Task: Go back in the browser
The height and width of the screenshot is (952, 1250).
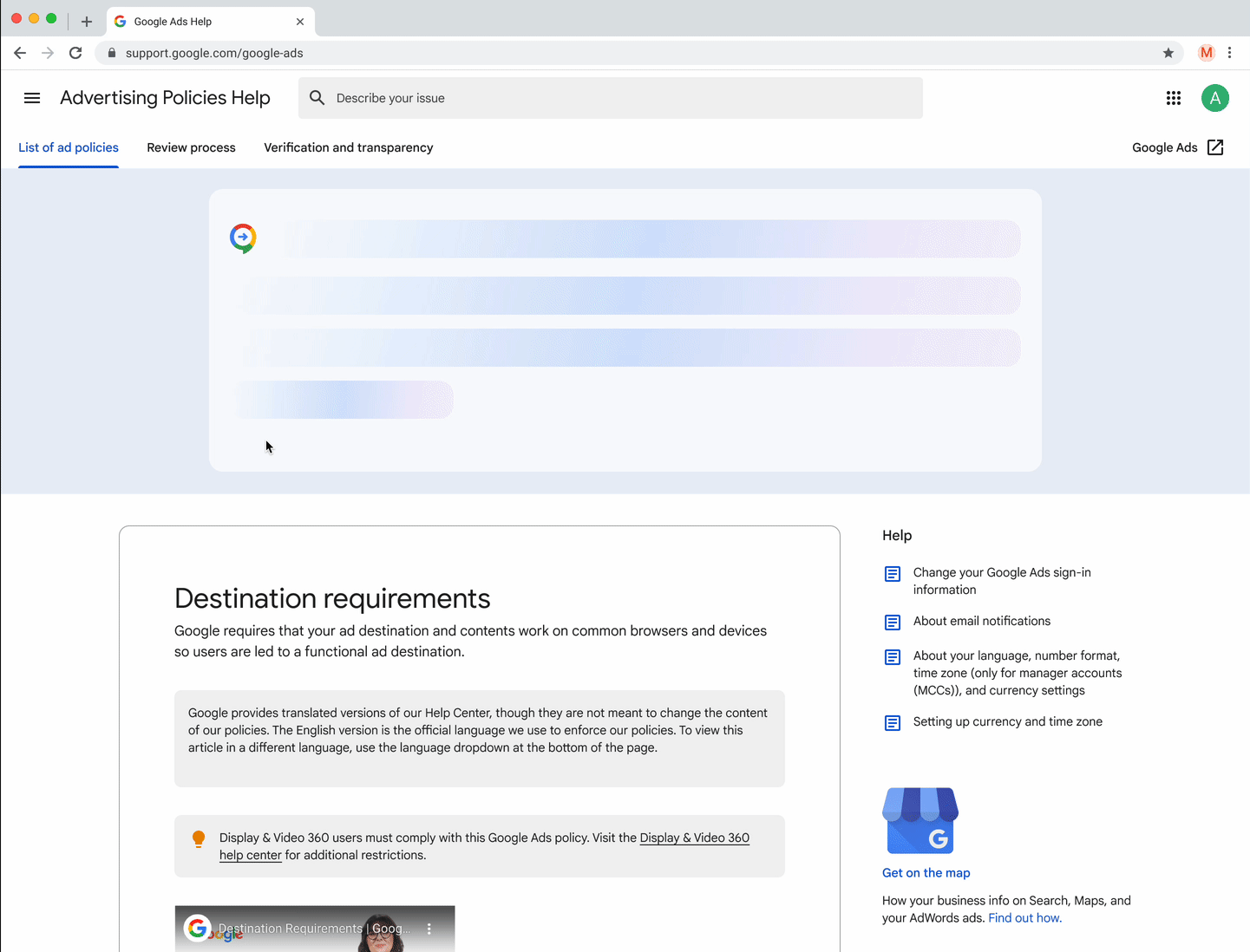Action: [x=20, y=53]
